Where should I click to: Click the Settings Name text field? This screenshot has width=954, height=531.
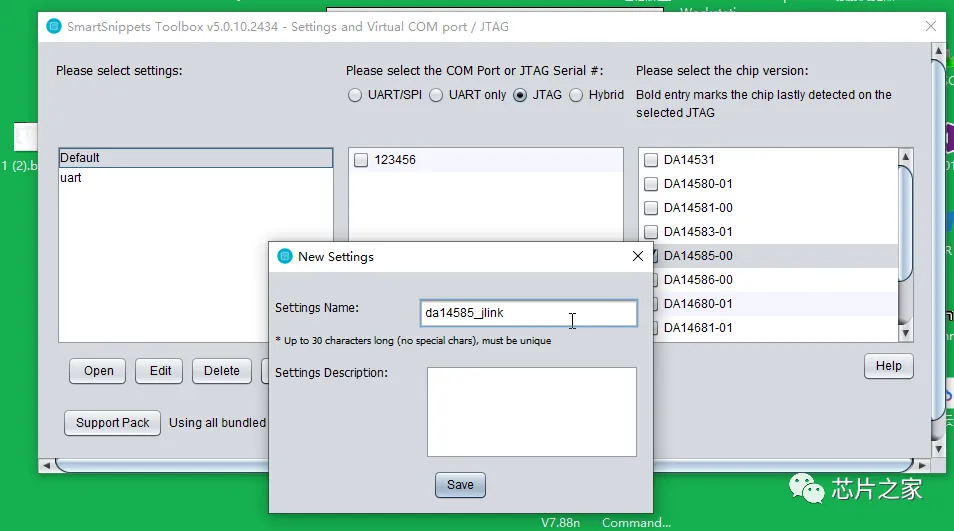(x=528, y=313)
